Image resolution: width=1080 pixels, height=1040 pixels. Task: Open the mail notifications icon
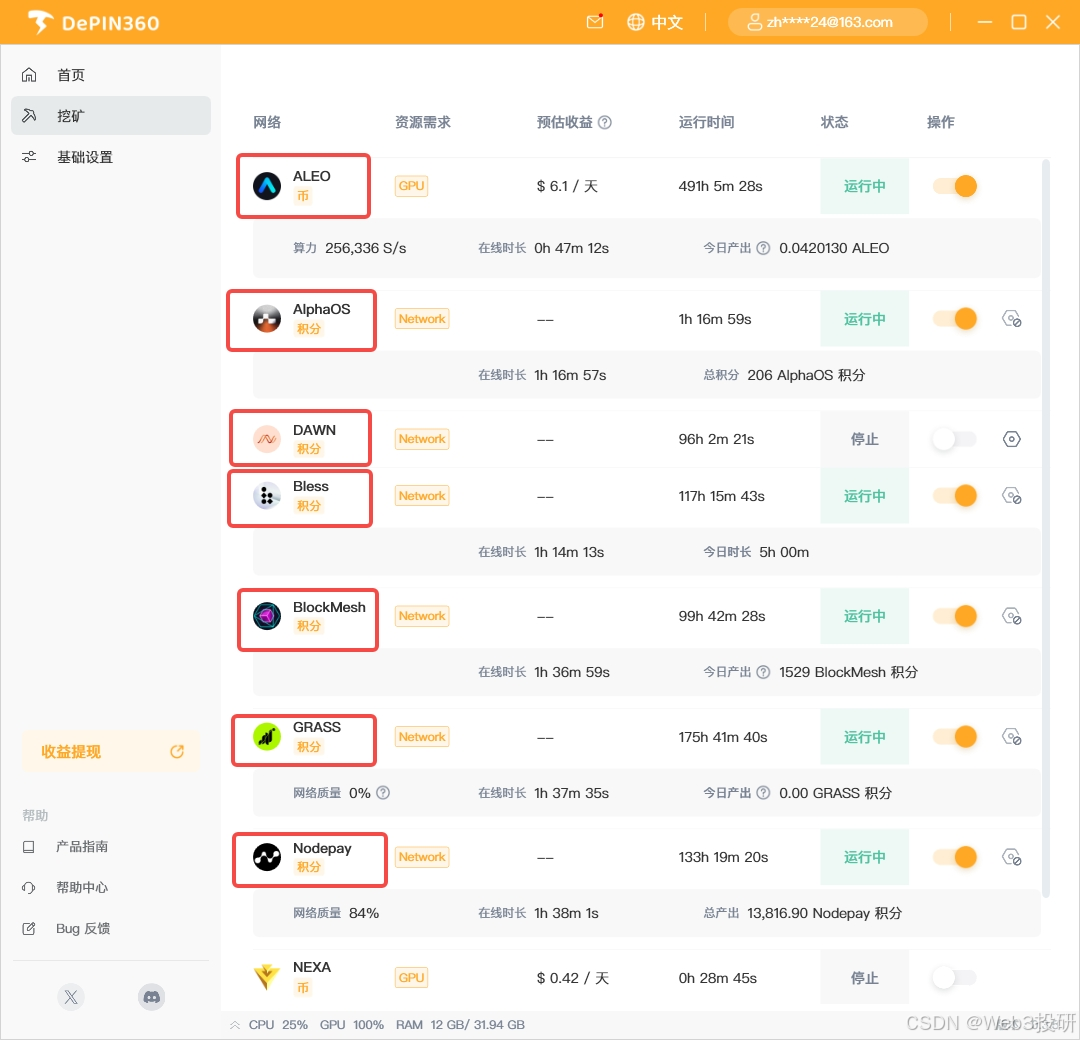[x=594, y=22]
